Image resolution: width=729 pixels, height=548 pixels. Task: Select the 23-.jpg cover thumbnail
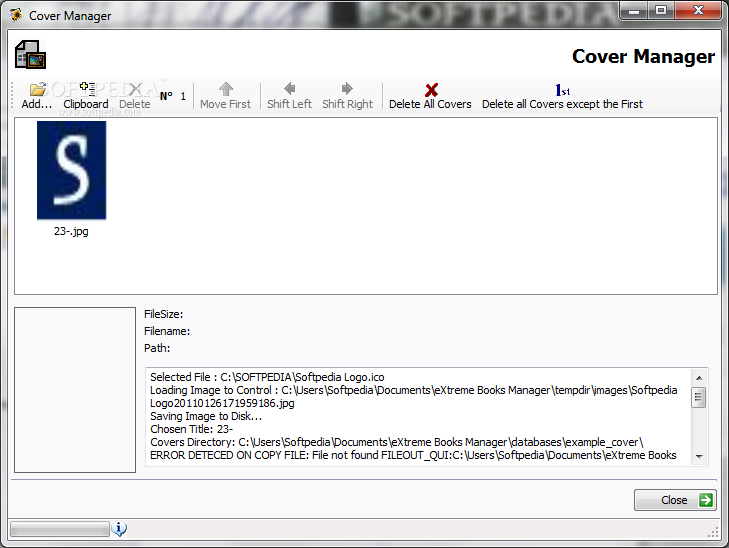(x=72, y=170)
